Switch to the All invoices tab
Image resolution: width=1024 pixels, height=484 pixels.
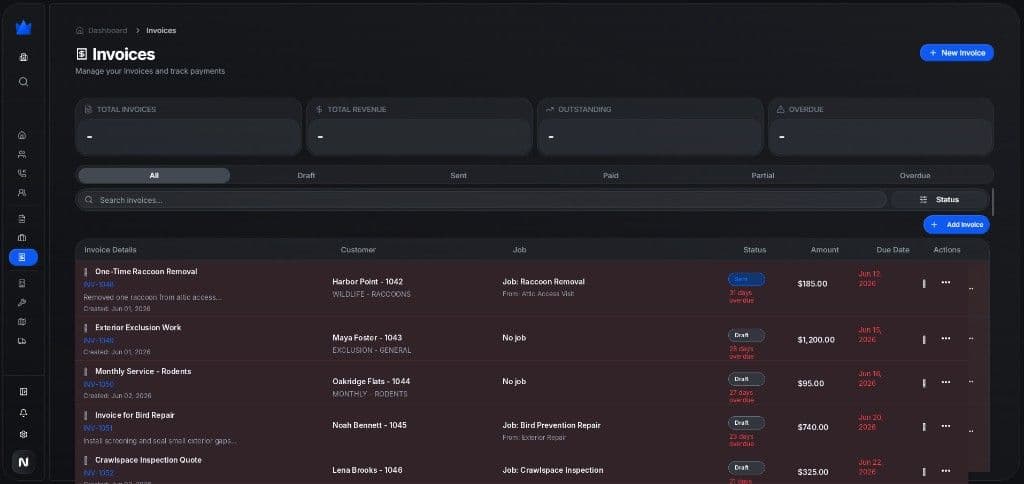(x=154, y=176)
